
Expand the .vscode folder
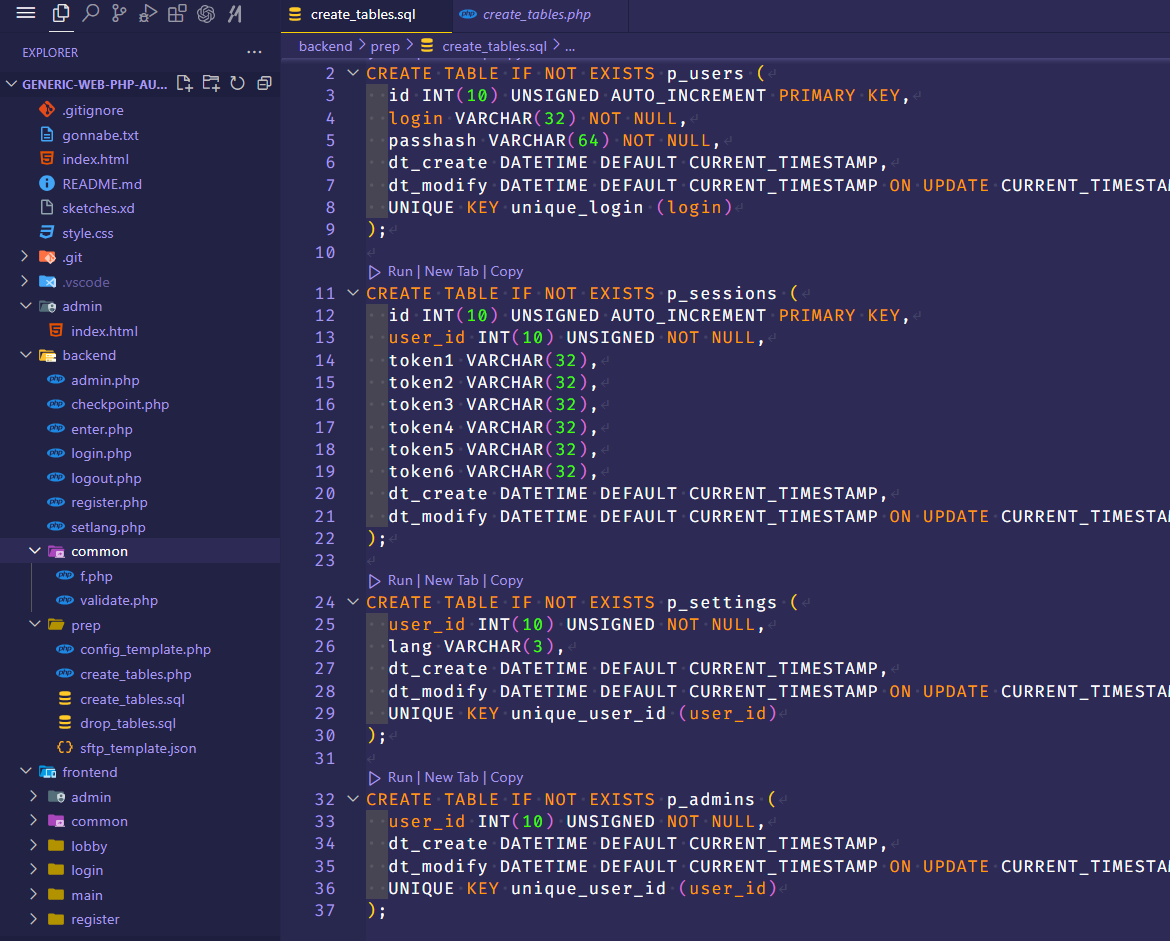(25, 281)
